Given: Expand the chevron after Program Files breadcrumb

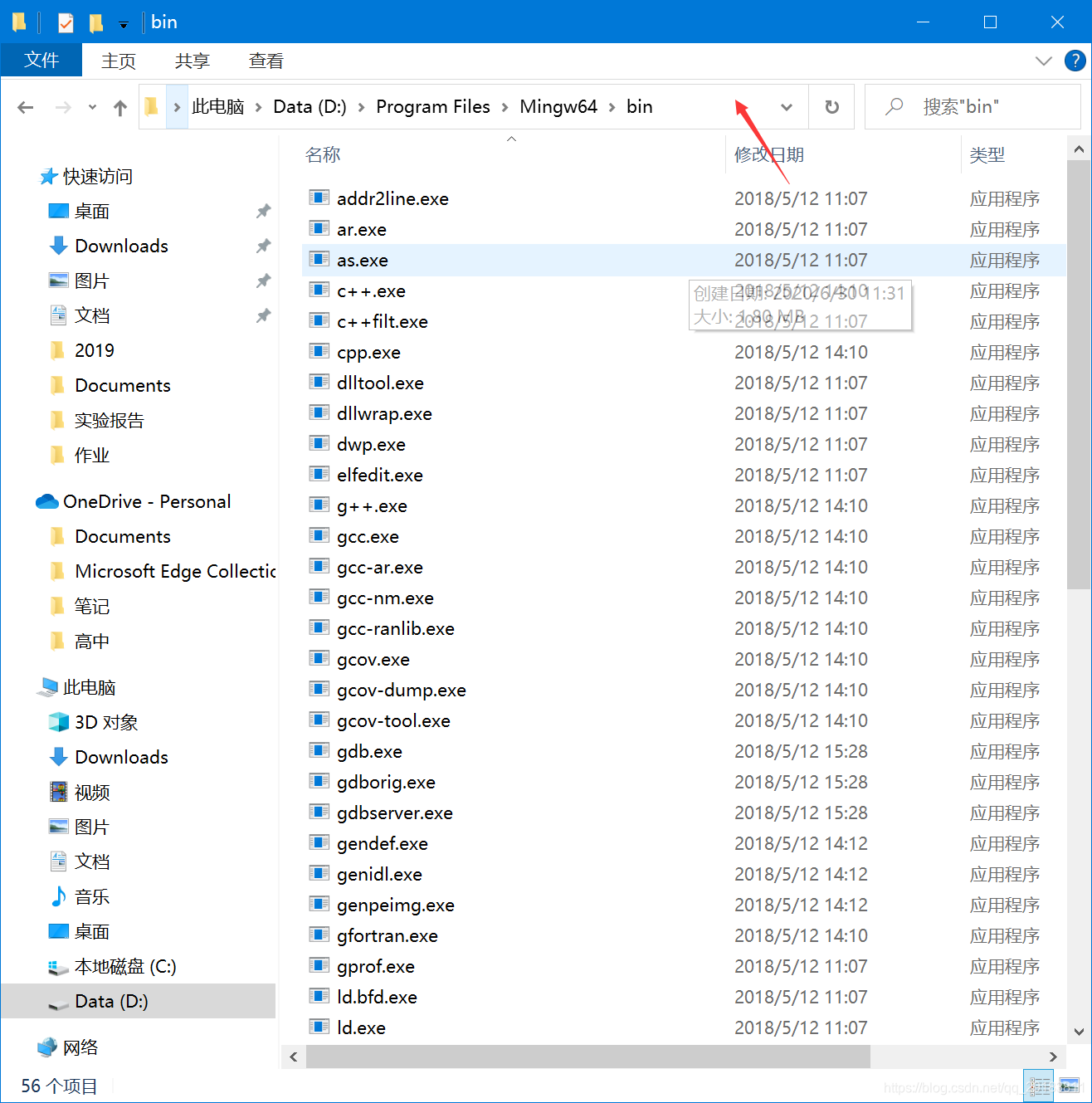Looking at the screenshot, I should click(505, 107).
